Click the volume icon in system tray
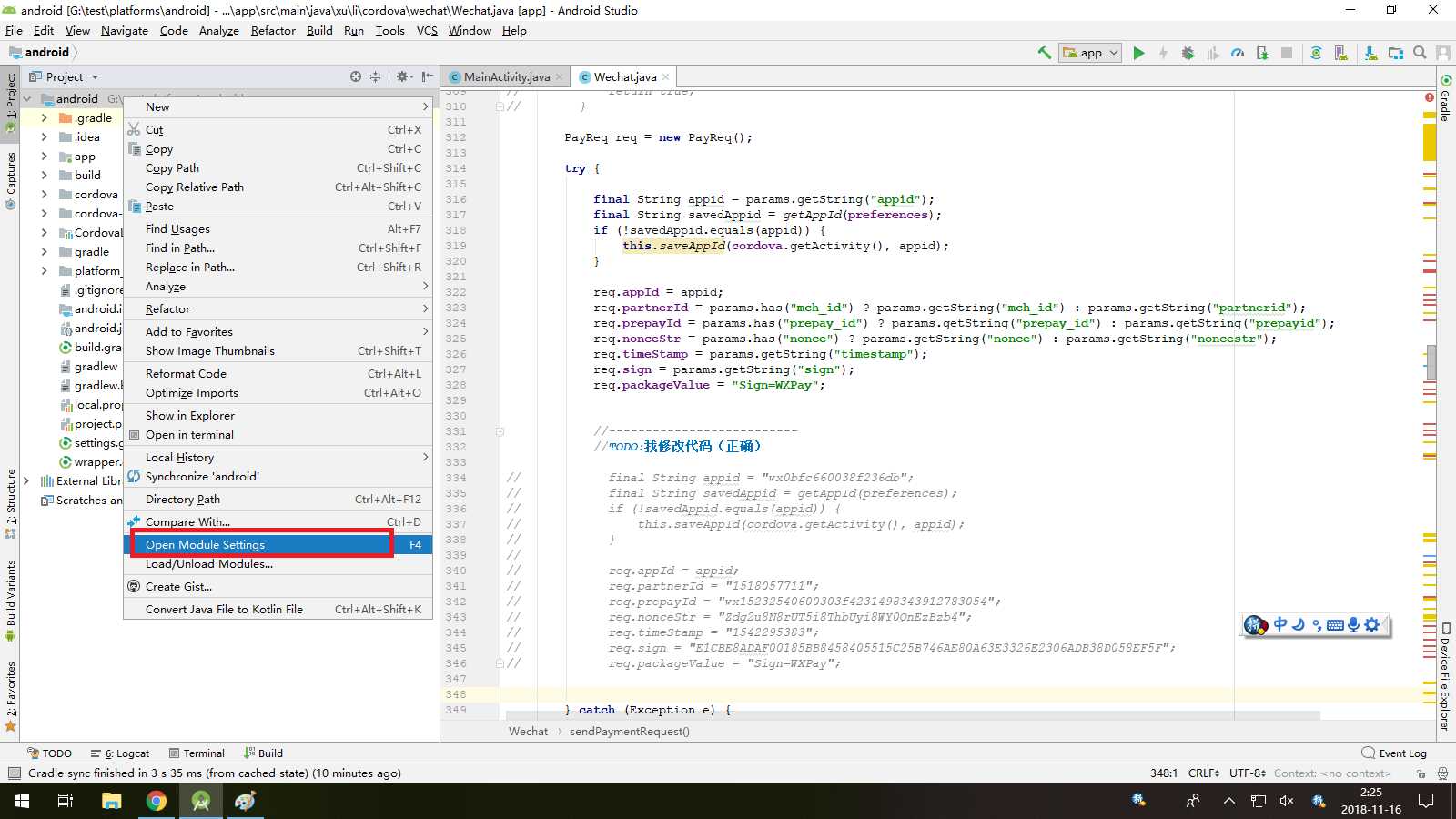The image size is (1456, 819). 1287,801
